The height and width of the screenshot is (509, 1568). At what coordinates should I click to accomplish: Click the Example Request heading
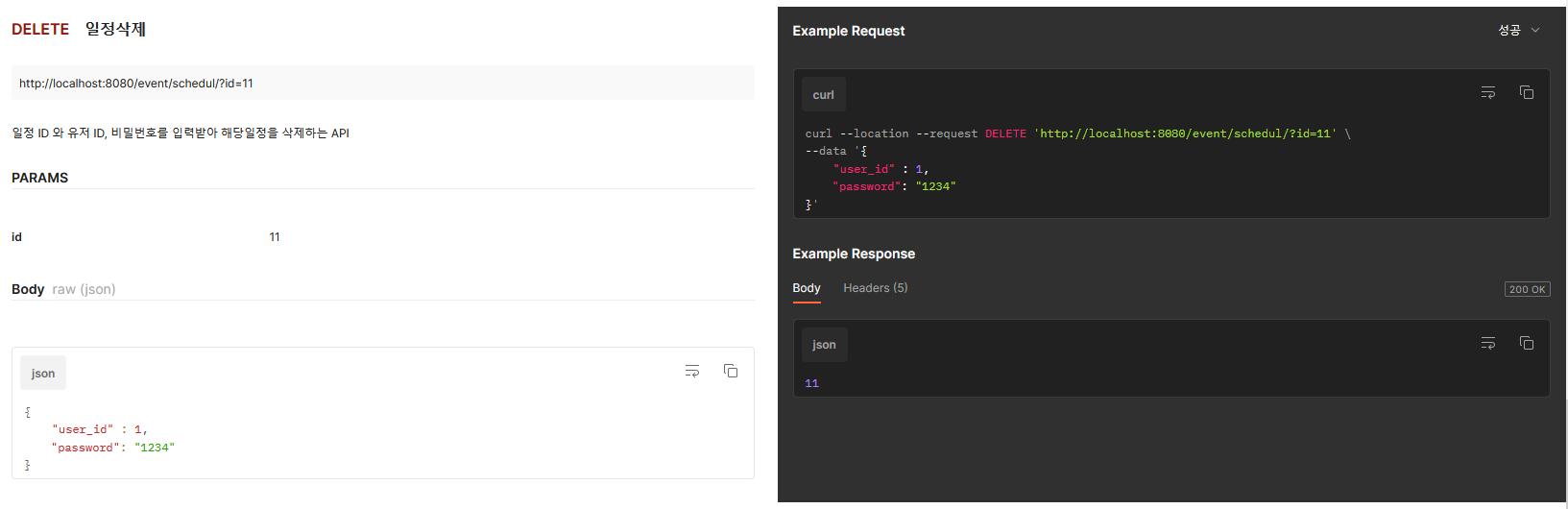point(849,31)
